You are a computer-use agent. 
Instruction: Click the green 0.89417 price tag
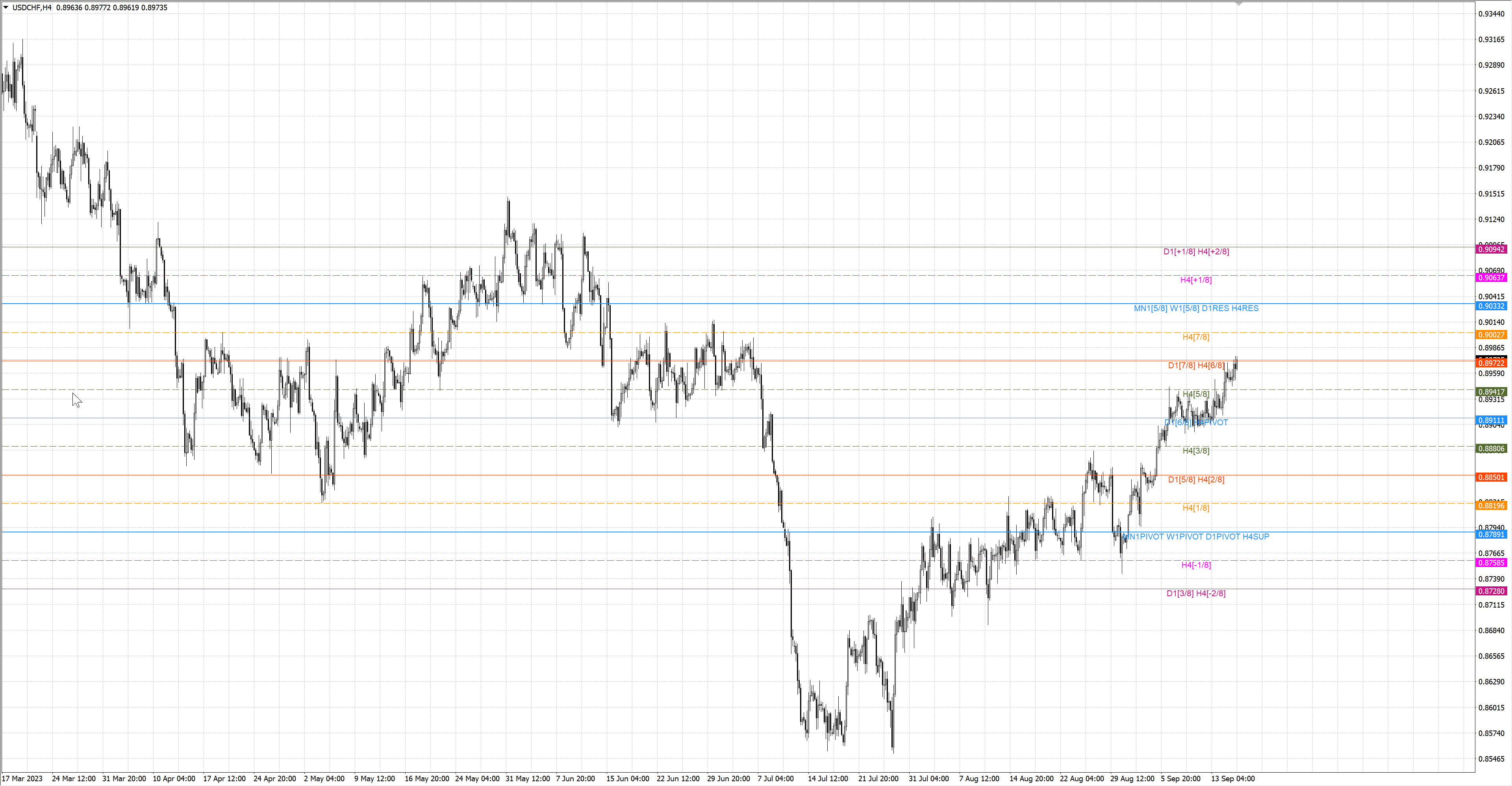click(x=1491, y=391)
